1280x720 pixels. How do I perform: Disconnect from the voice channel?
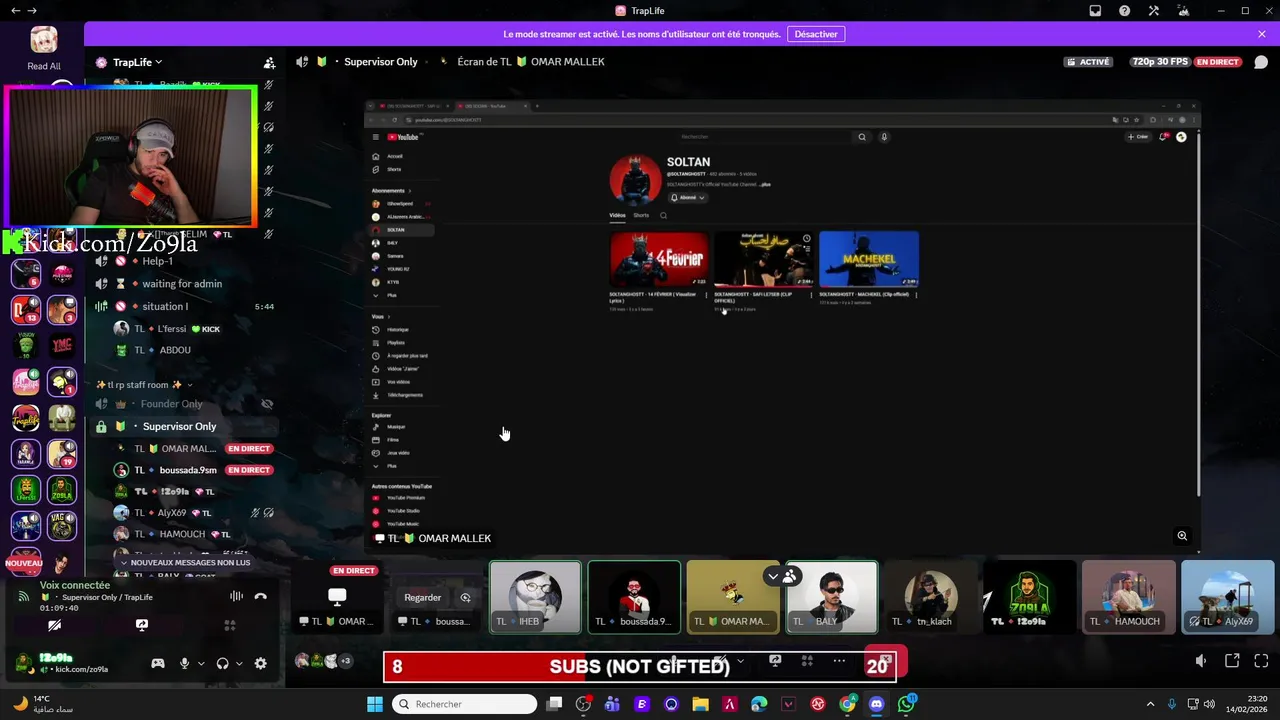[260, 596]
